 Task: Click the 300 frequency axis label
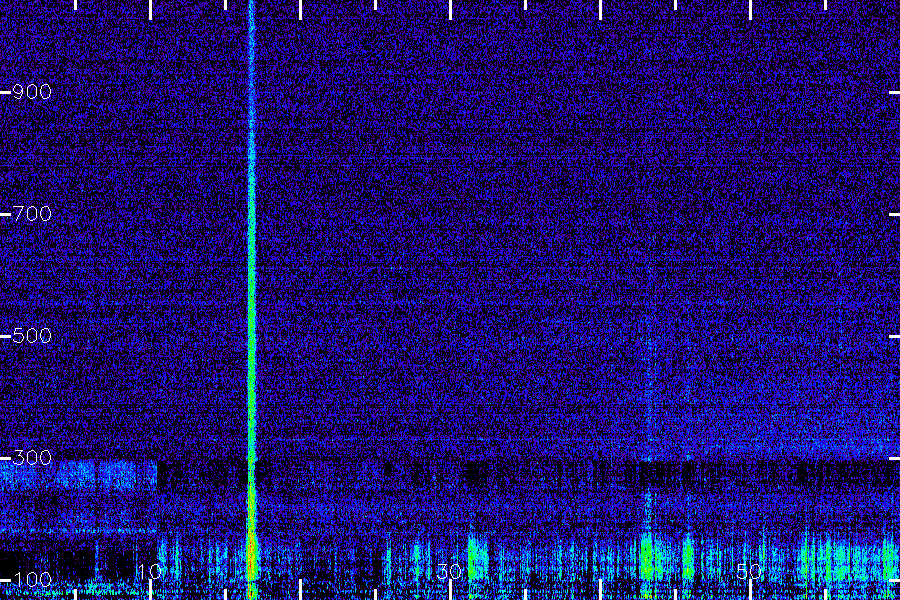coord(32,458)
